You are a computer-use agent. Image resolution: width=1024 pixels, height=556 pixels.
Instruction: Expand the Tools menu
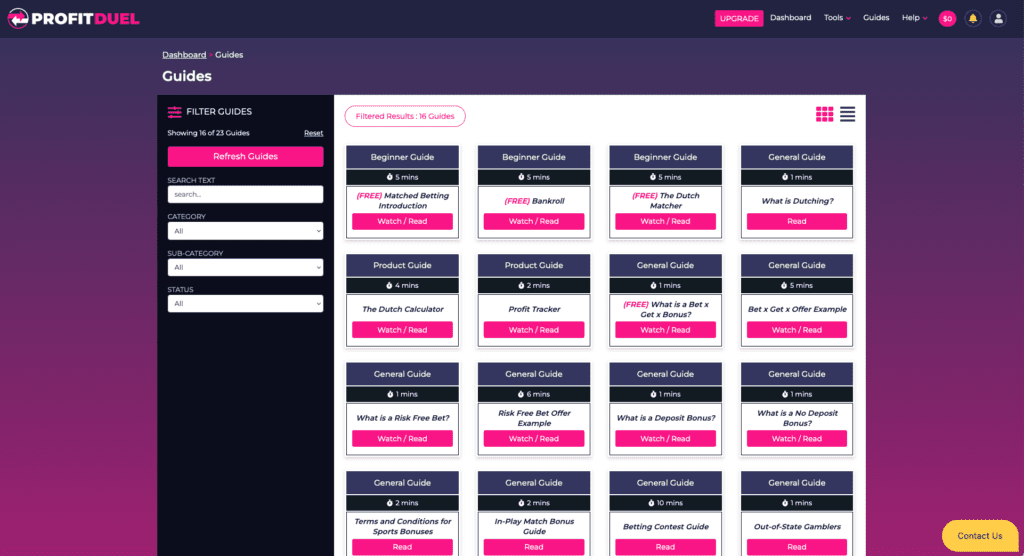click(x=837, y=18)
